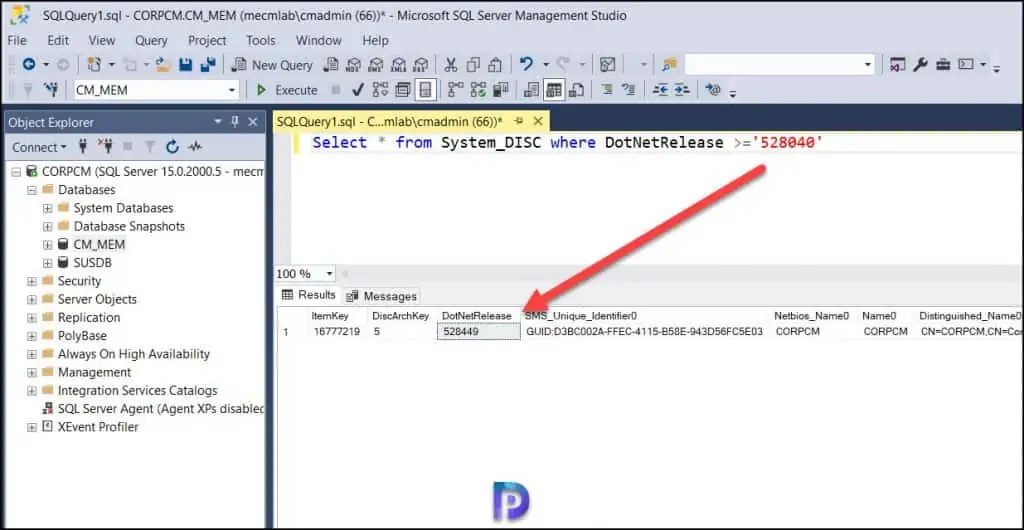Open the Tools menu
The height and width of the screenshot is (530, 1024).
[x=261, y=40]
